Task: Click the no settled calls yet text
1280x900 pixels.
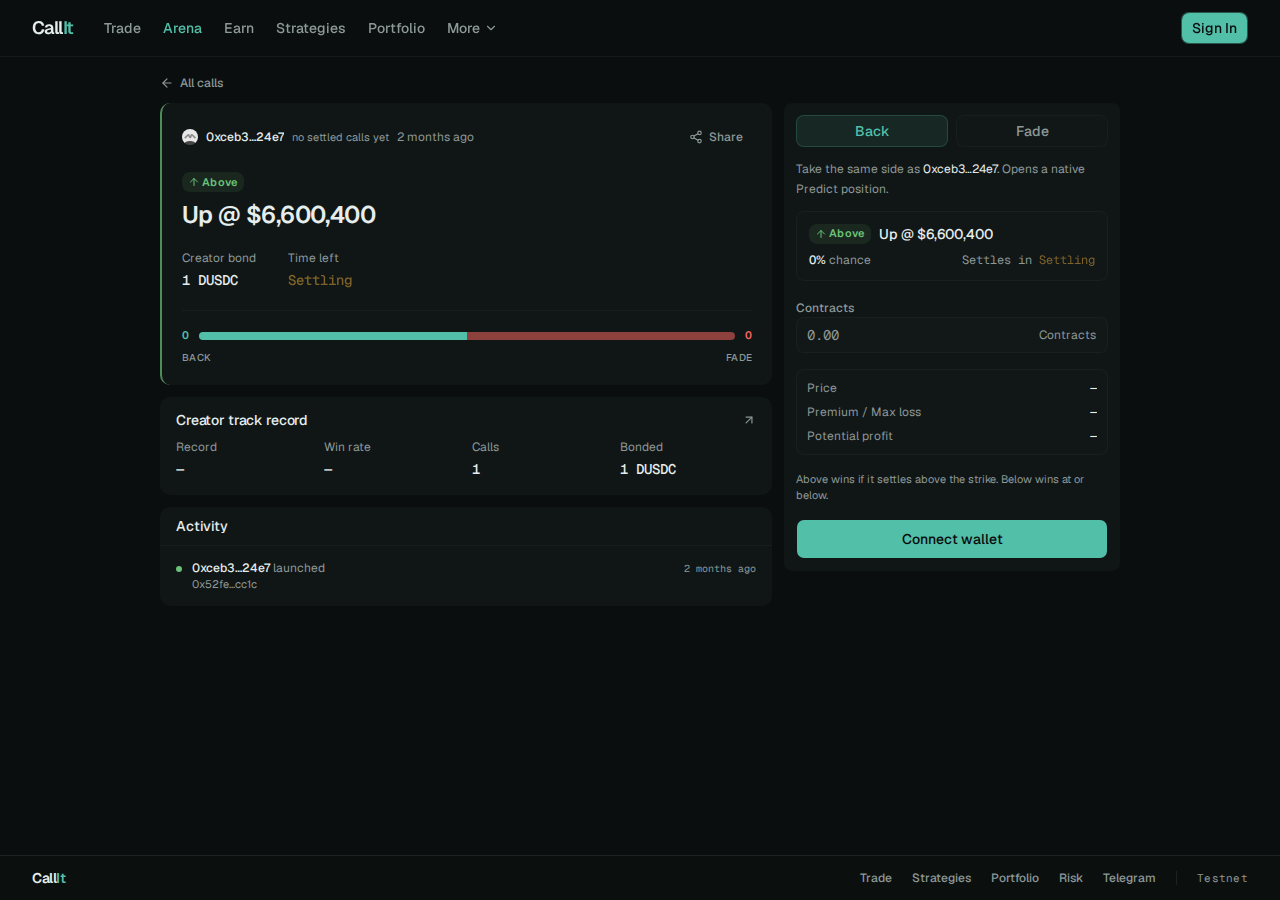Action: [341, 137]
